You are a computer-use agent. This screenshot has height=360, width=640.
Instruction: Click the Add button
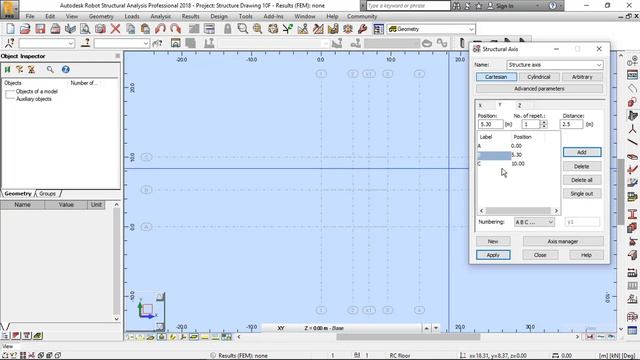click(582, 152)
